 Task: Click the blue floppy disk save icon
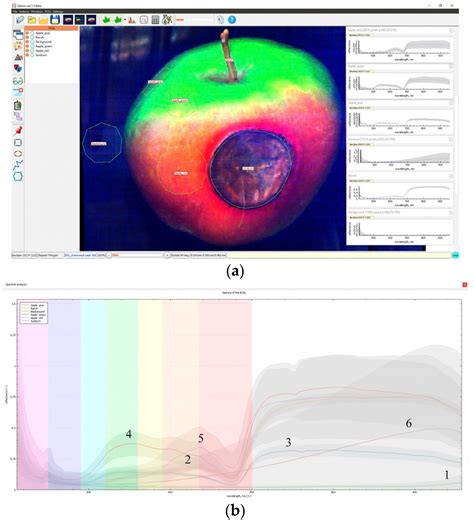[x=55, y=20]
